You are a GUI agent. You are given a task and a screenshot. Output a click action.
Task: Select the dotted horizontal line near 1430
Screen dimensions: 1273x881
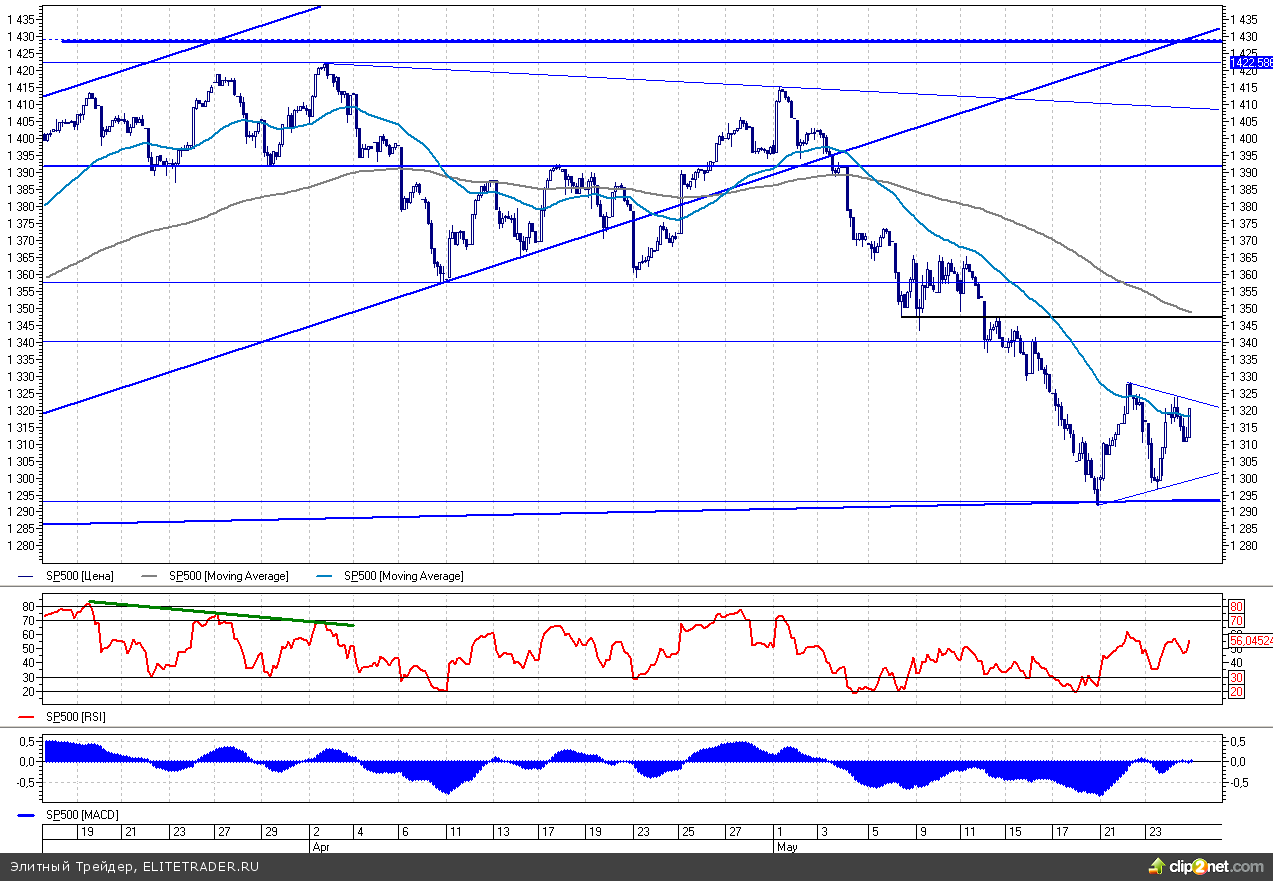point(640,41)
